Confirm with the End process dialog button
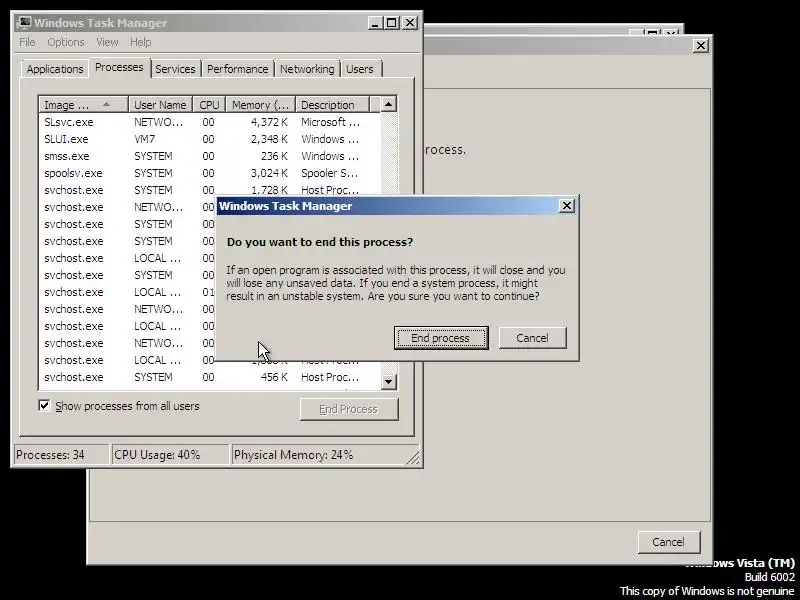This screenshot has width=800, height=600. [x=441, y=338]
